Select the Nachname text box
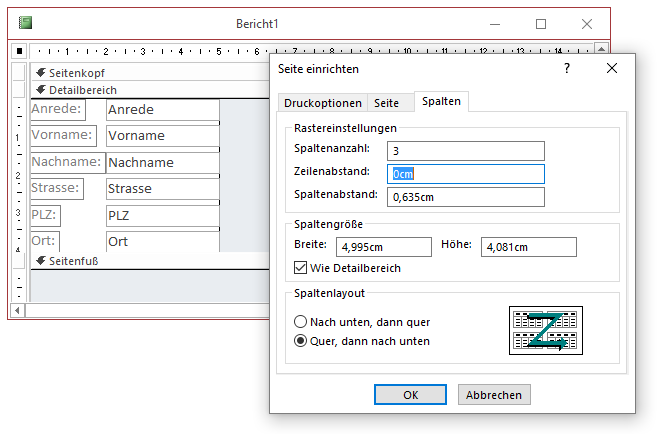The height and width of the screenshot is (434, 659). pyautogui.click(x=163, y=163)
